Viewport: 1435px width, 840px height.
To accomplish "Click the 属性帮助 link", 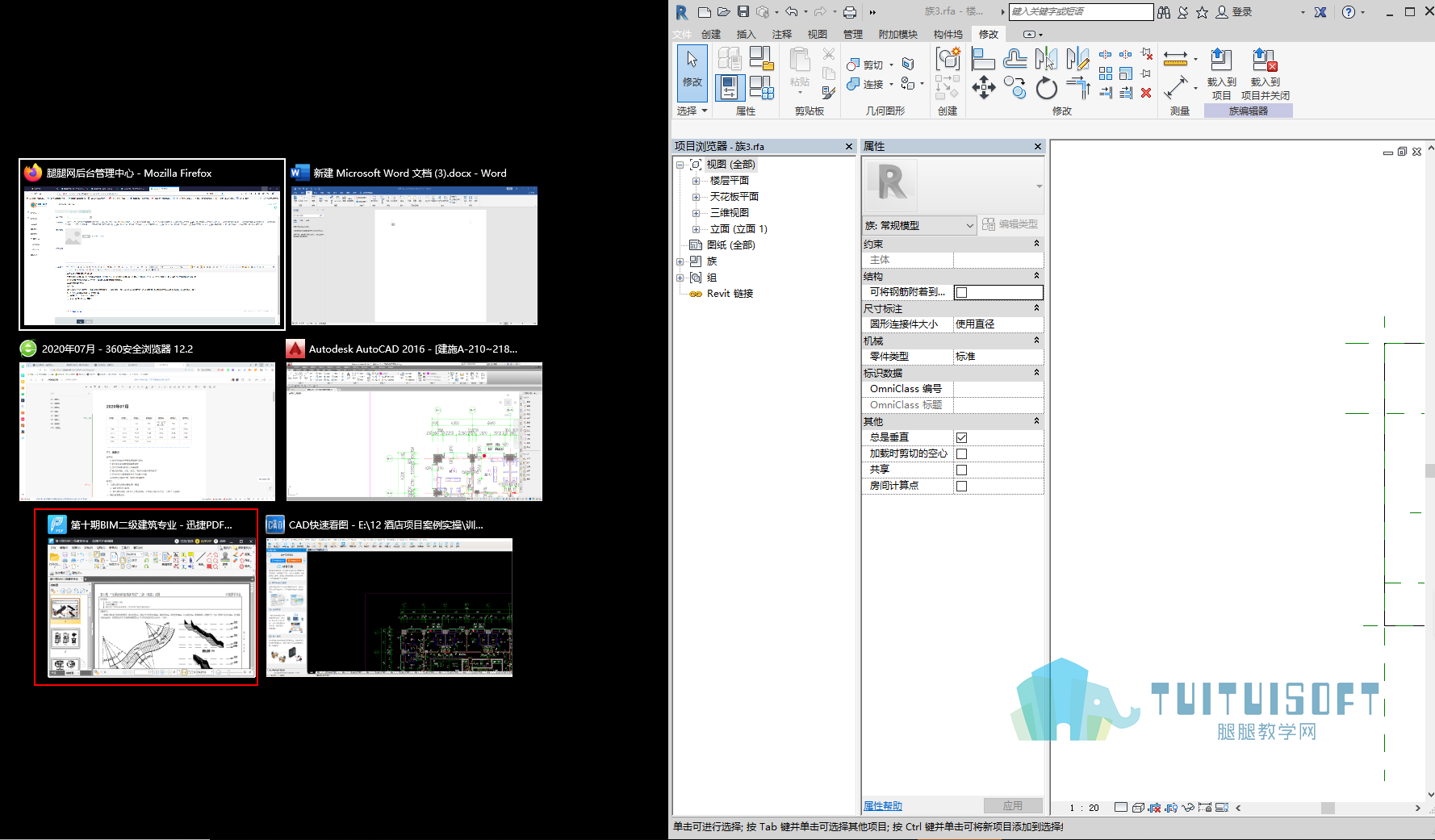I will [x=883, y=805].
